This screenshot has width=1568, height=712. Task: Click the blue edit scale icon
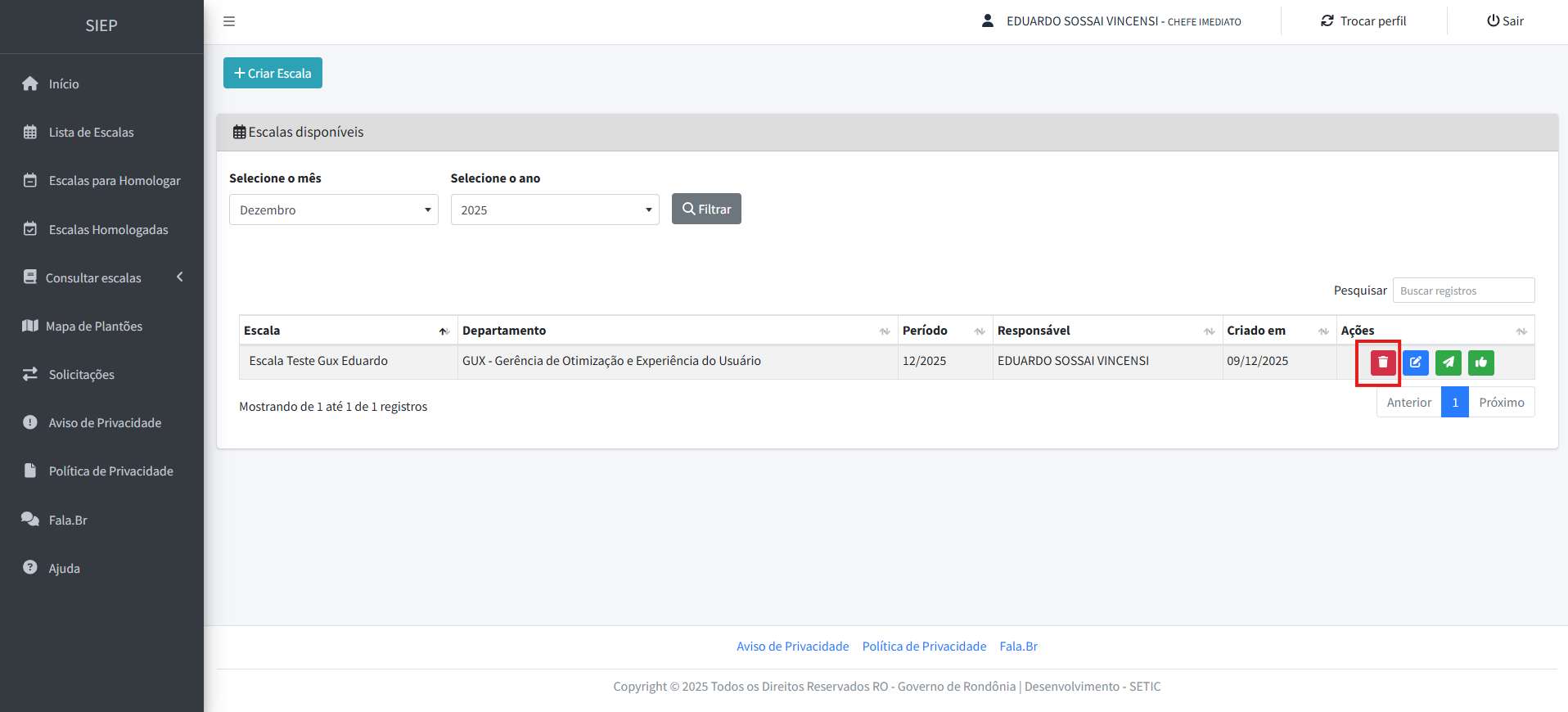(x=1415, y=363)
